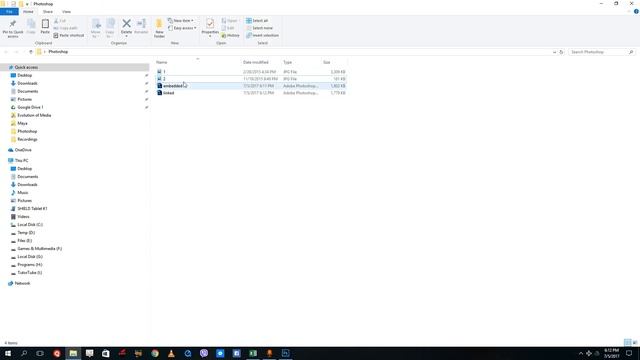The image size is (640, 360).
Task: Switch to the View ribbon tab
Action: pos(66,12)
